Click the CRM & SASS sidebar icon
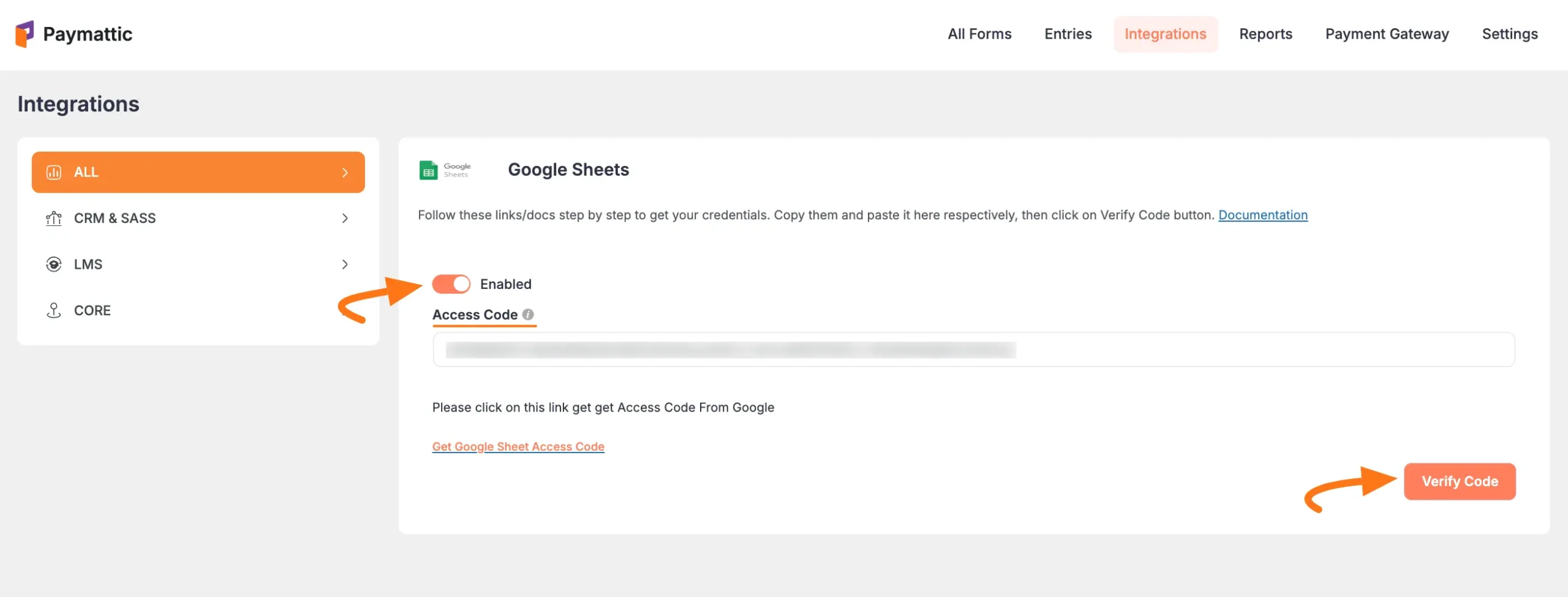The width and height of the screenshot is (1568, 597). pos(54,218)
